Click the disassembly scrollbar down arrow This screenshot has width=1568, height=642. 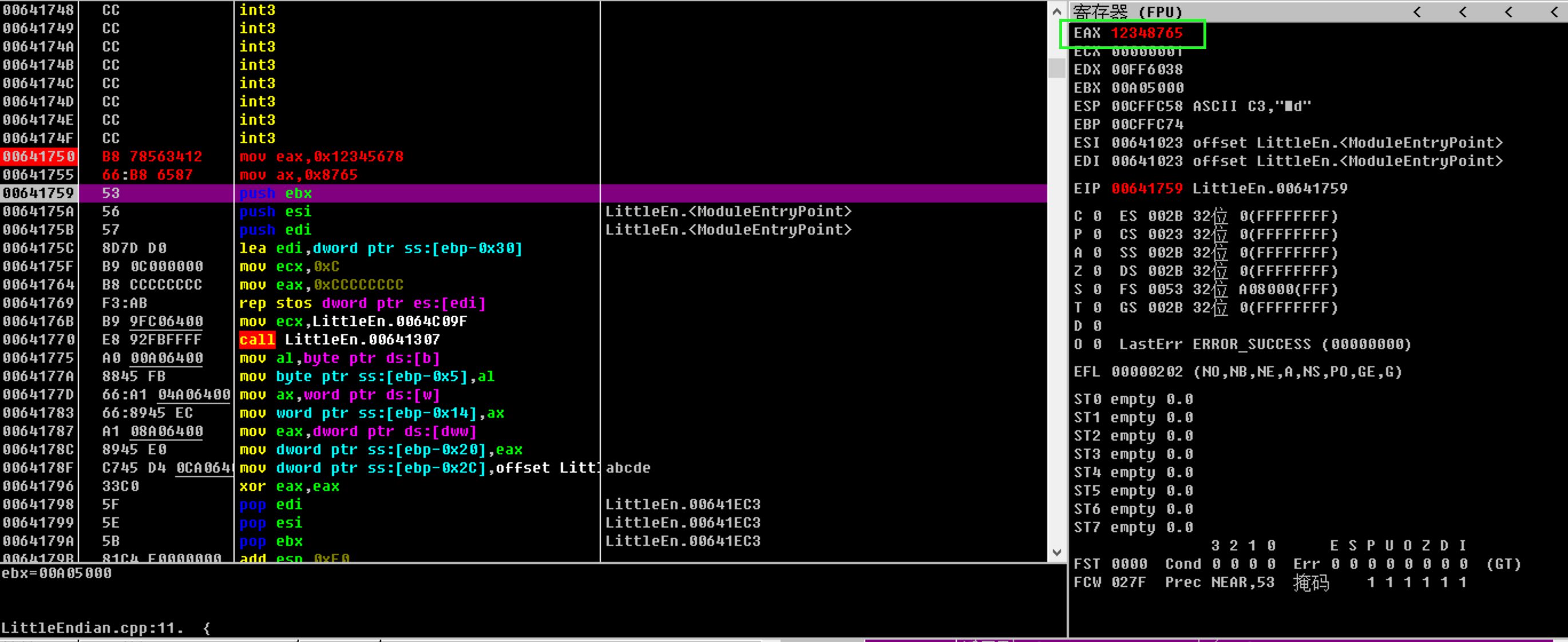pyautogui.click(x=1057, y=552)
